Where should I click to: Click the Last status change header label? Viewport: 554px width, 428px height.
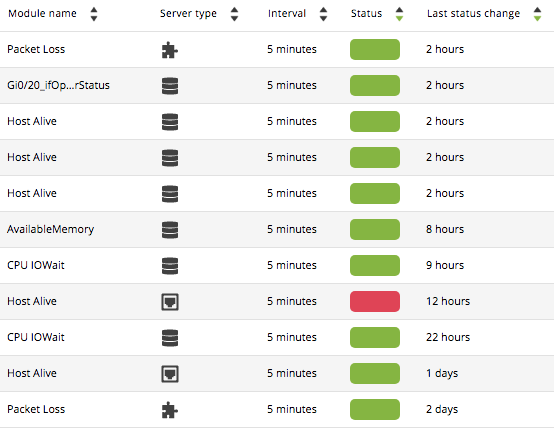[473, 13]
